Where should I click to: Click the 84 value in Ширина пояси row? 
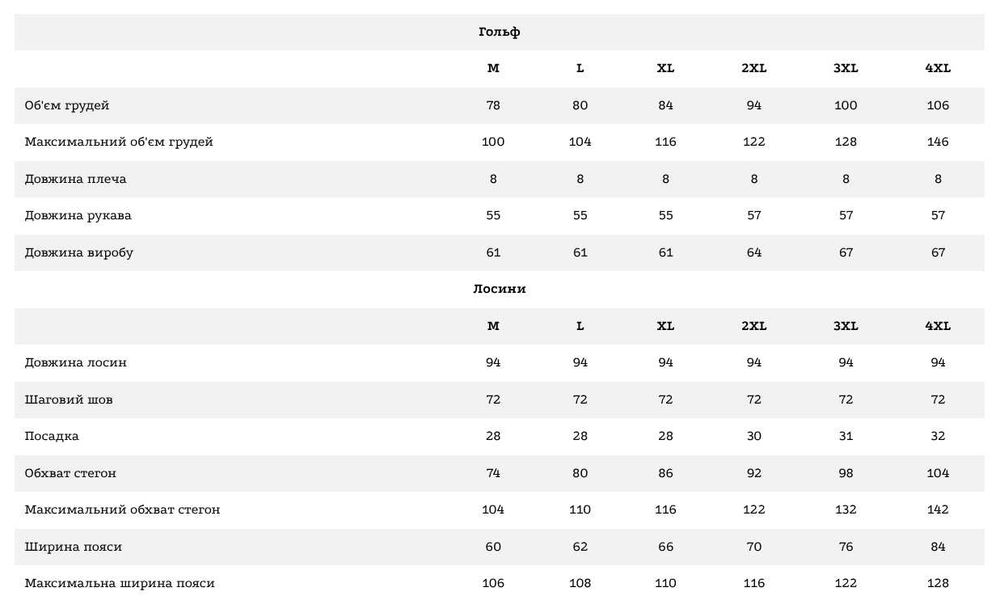tap(938, 547)
